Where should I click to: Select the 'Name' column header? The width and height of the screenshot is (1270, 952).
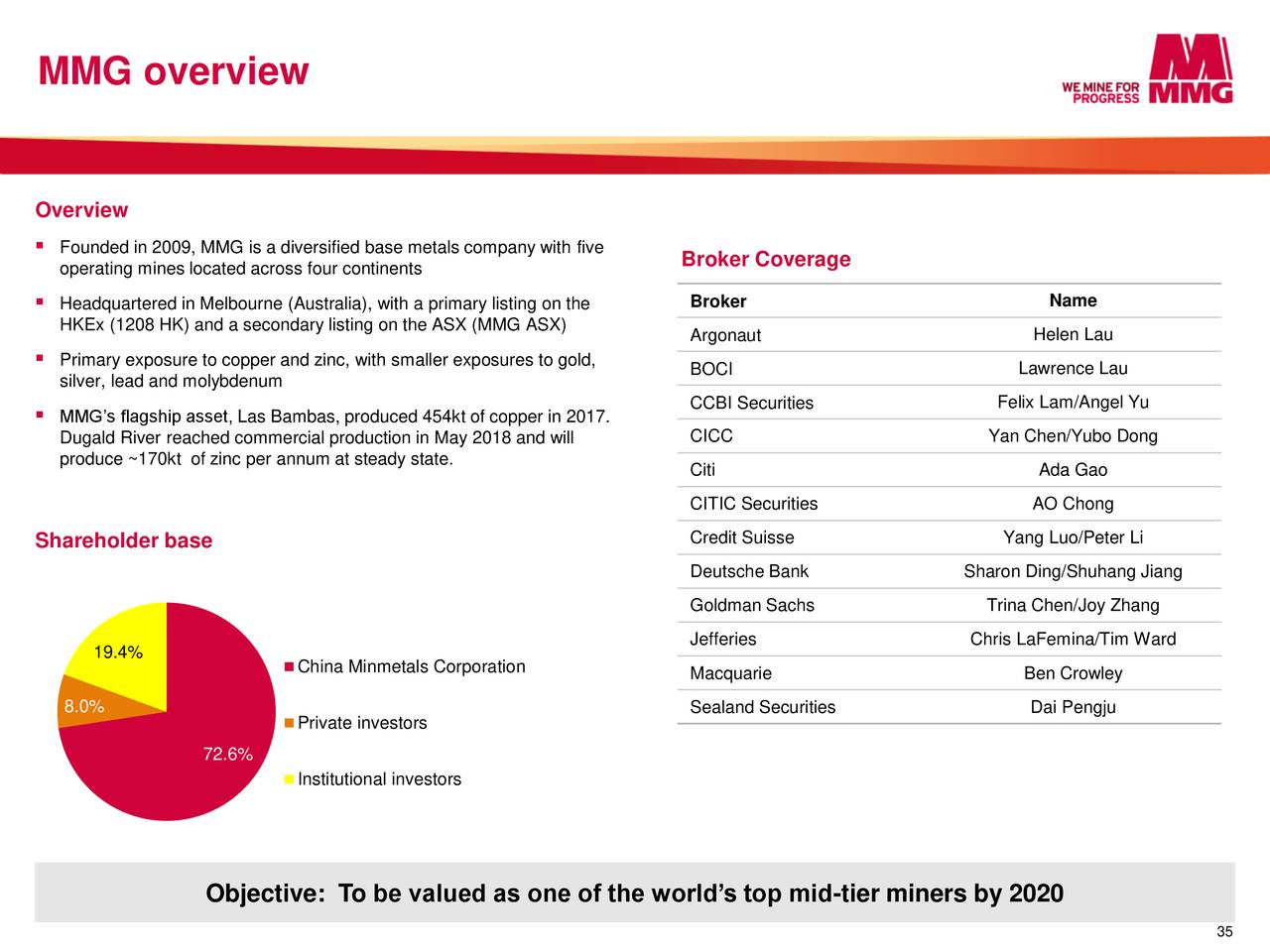[x=1073, y=300]
